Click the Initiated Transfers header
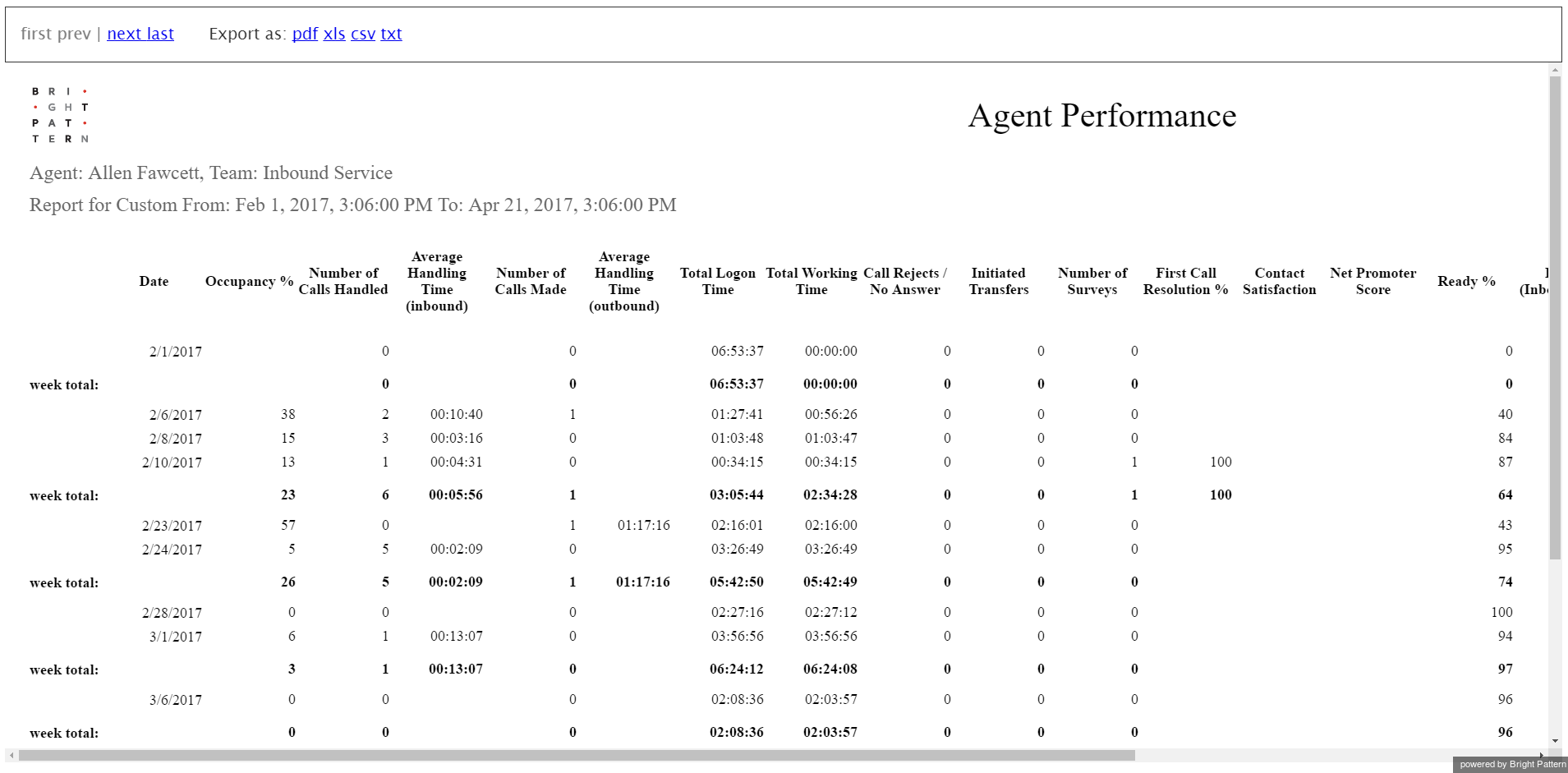The height and width of the screenshot is (773, 1568). pos(999,281)
